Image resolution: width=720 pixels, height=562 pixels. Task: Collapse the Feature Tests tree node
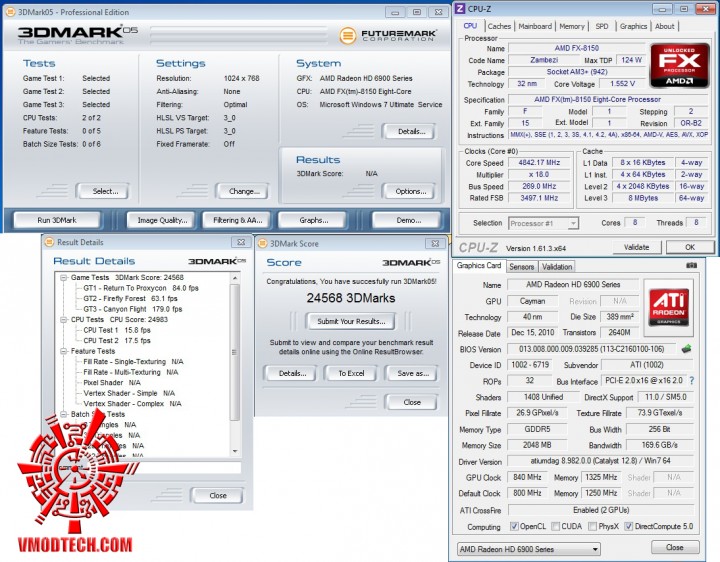pos(64,351)
